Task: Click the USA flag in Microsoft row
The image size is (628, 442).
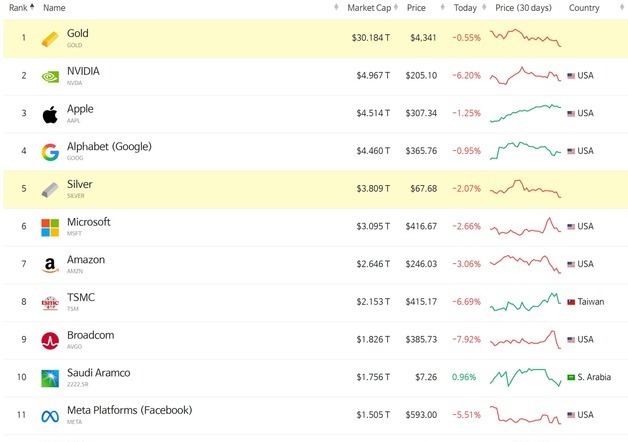Action: pyautogui.click(x=571, y=227)
